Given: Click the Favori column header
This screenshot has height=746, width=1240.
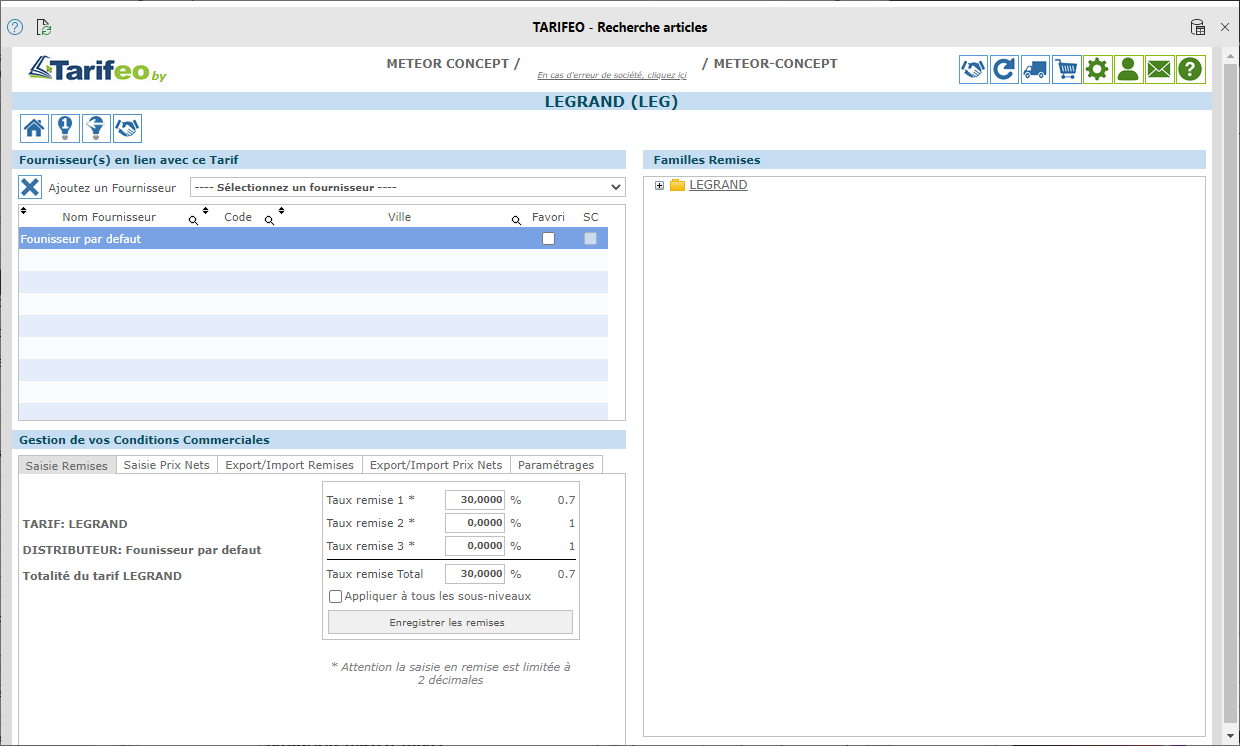Looking at the screenshot, I should pos(548,217).
